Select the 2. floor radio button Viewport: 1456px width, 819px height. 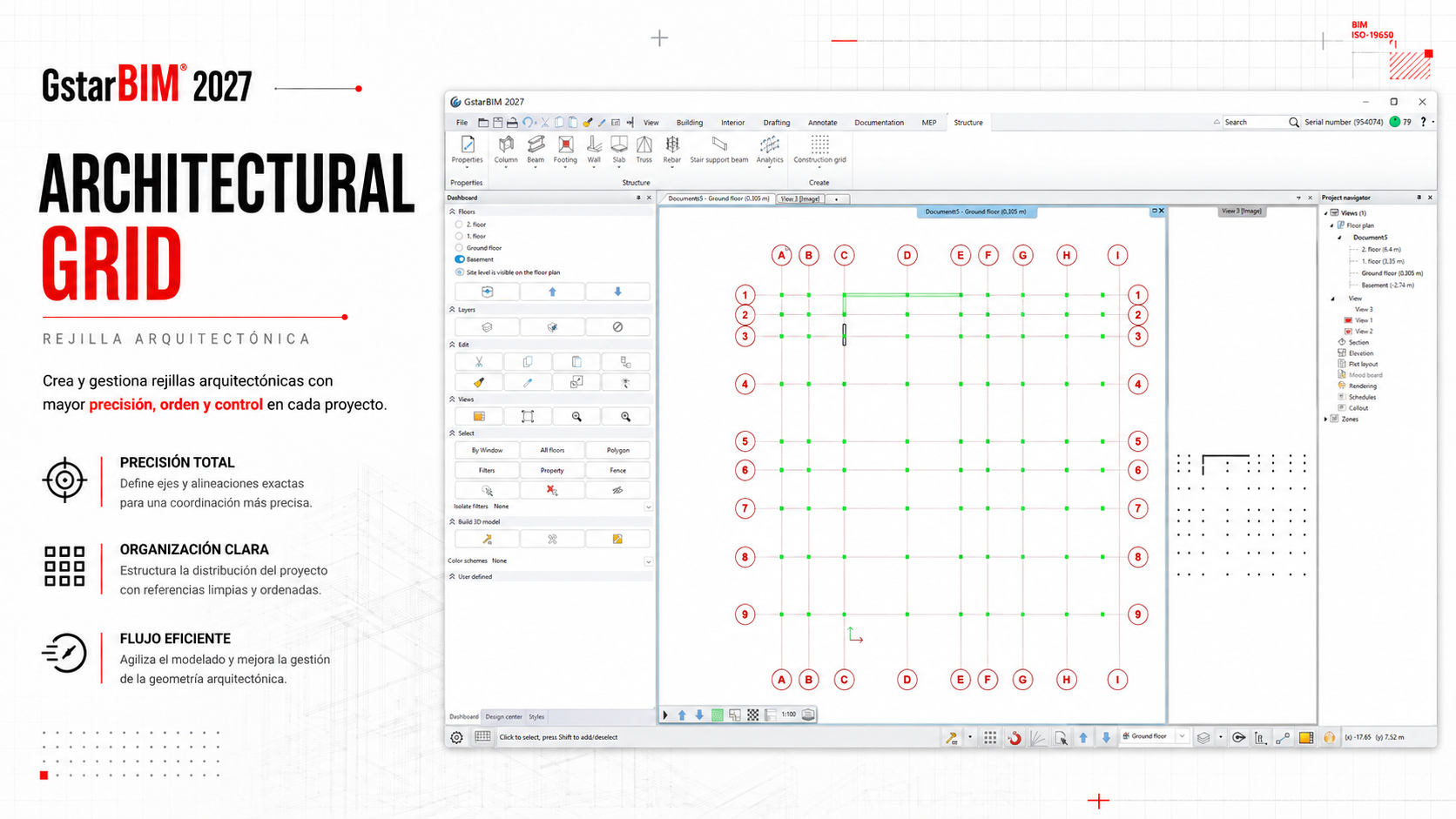coord(459,225)
